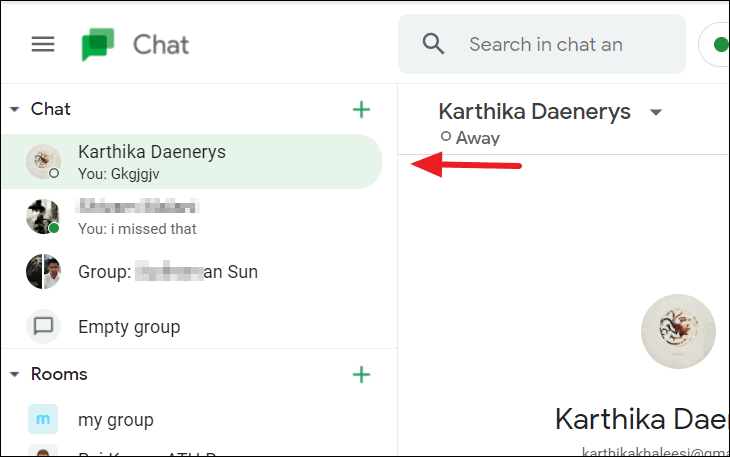Click Karthika Daenerys name in conversation header
The height and width of the screenshot is (457, 730).
click(534, 112)
